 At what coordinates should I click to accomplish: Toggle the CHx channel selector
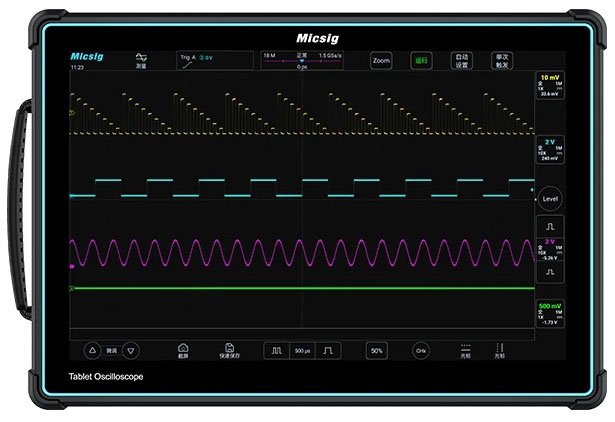click(420, 351)
